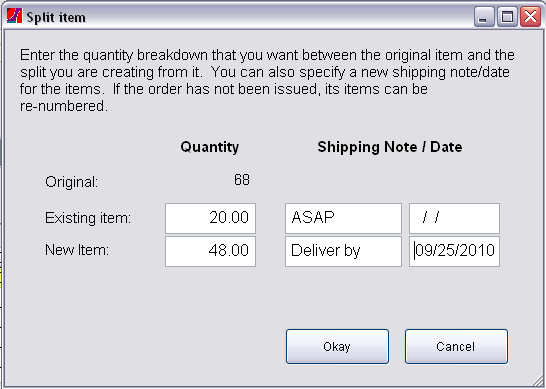Click the empty date field for existing item

[454, 218]
